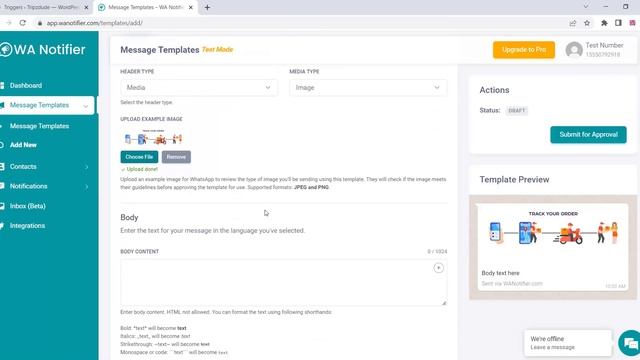Select the Message Templates browser tab
The image size is (640, 360).
point(145,7)
